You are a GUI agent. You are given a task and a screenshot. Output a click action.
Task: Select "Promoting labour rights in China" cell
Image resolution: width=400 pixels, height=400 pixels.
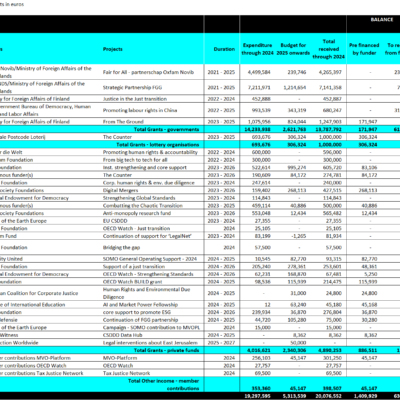[x=140, y=110]
